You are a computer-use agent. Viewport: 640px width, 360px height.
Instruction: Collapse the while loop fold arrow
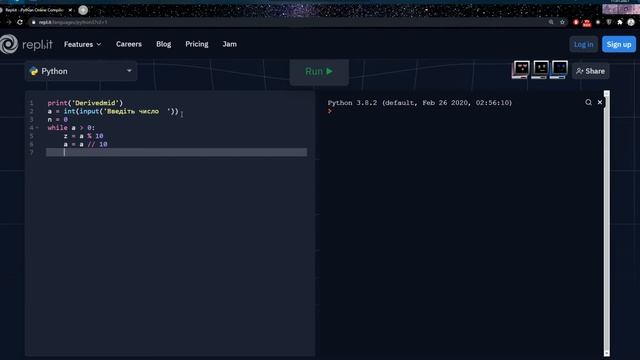tap(37, 128)
